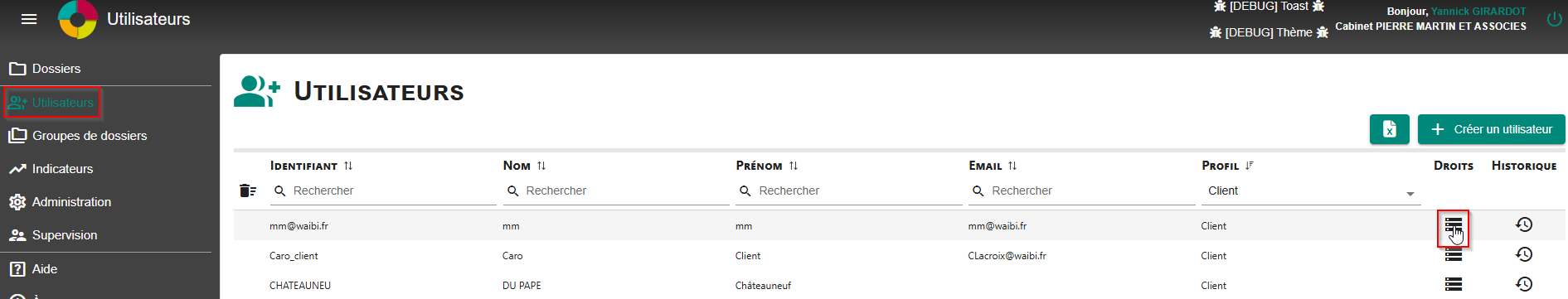Open history for Caro_client row
The height and width of the screenshot is (299, 1568).
(1524, 254)
